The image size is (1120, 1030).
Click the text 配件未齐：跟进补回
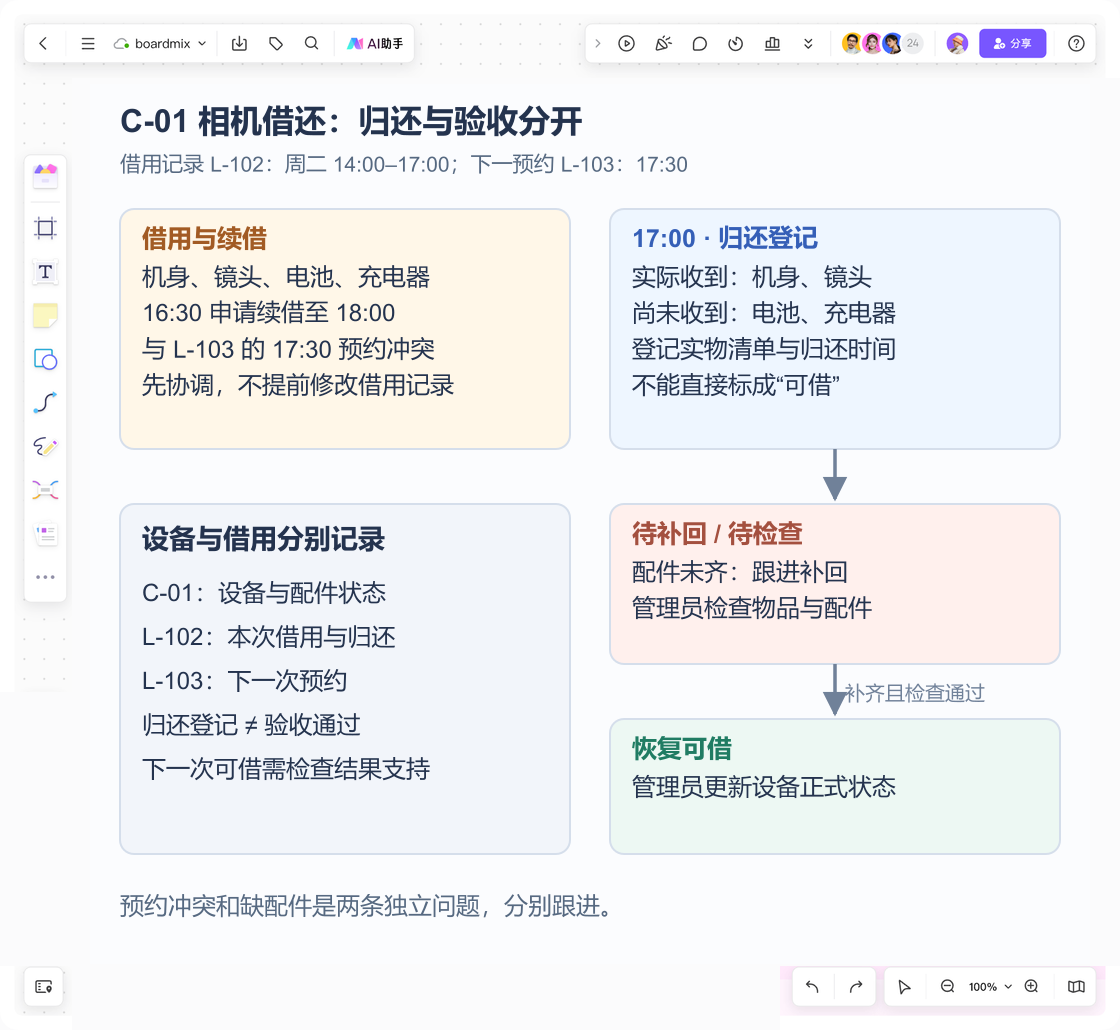[x=740, y=572]
